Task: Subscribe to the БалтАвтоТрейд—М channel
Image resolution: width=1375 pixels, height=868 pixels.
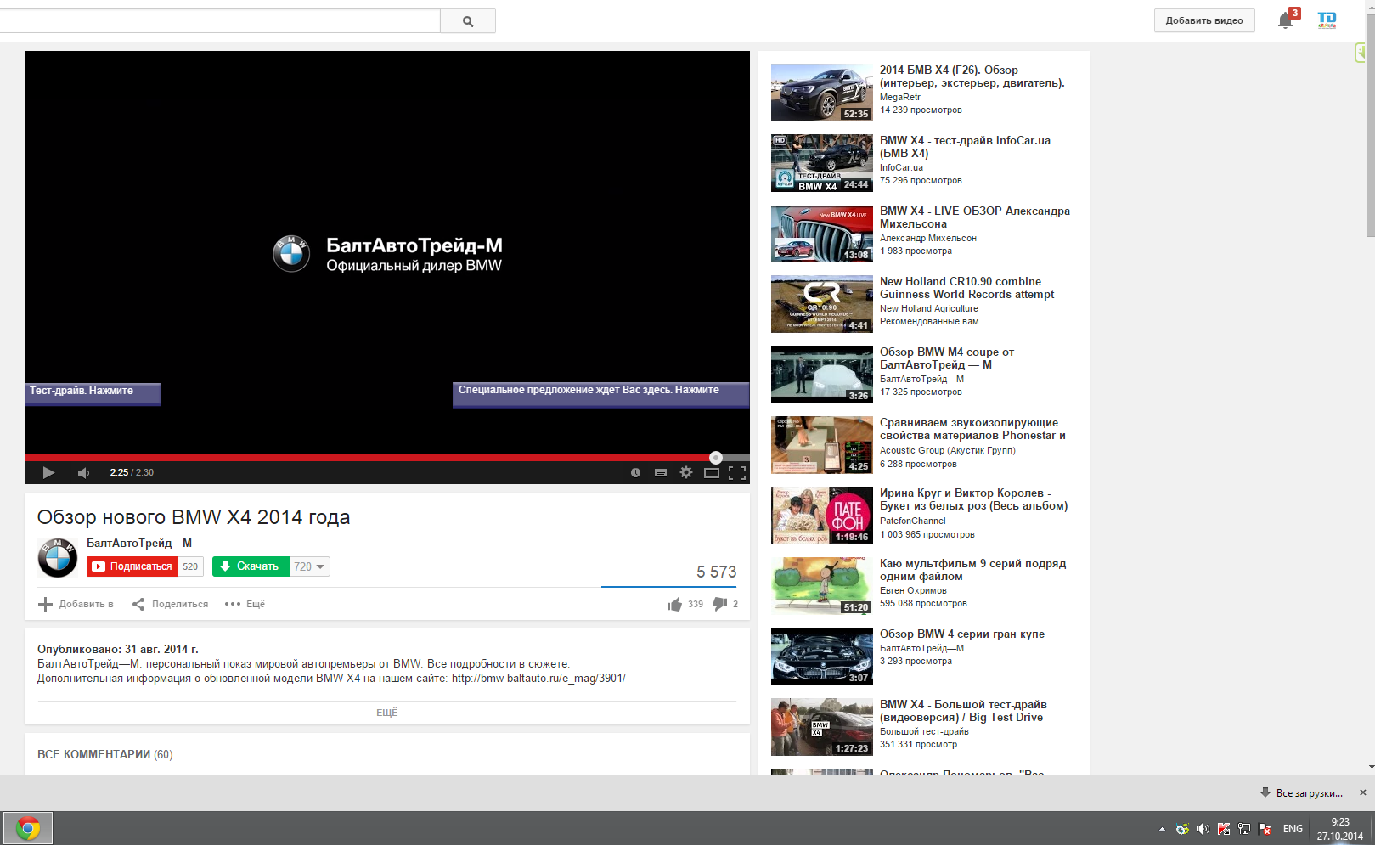Action: pos(132,566)
